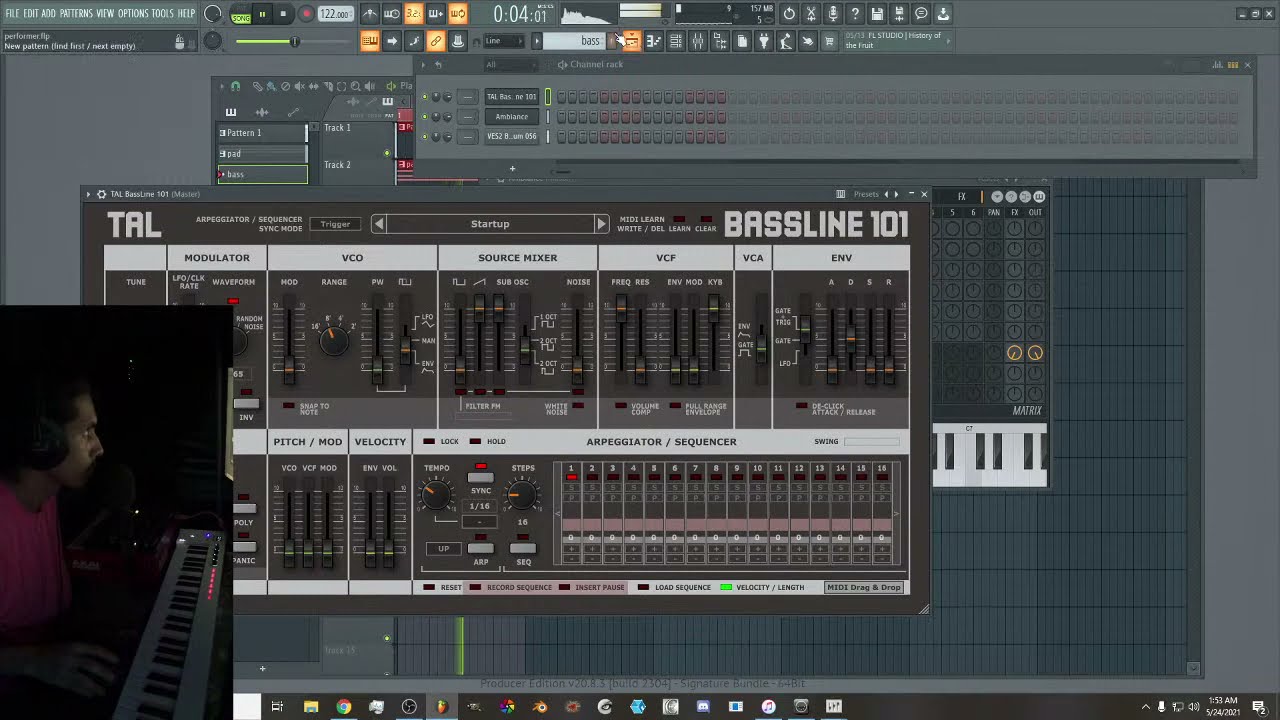The image size is (1280, 720).
Task: Go to next TAL preset arrow
Action: pos(601,224)
